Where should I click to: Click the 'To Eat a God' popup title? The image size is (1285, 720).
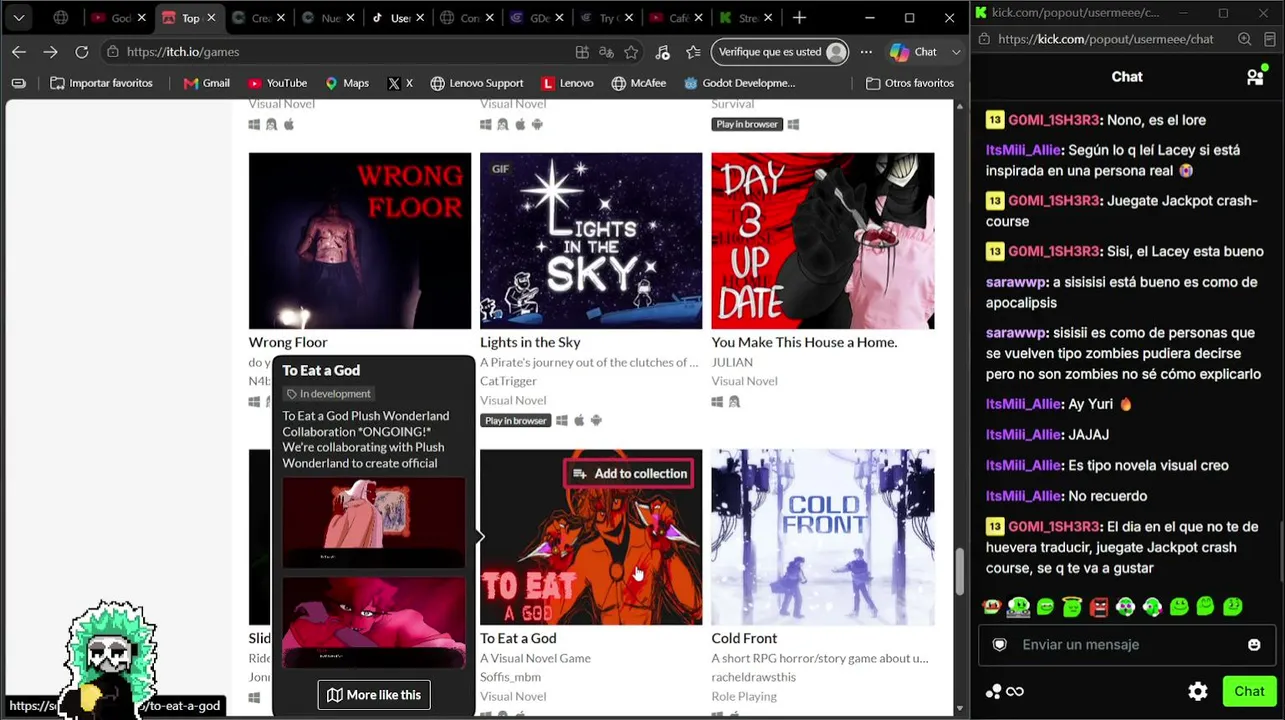point(321,370)
